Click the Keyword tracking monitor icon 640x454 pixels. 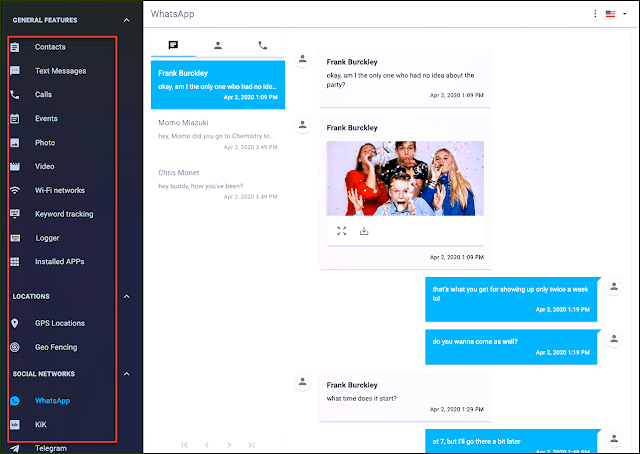pos(15,214)
